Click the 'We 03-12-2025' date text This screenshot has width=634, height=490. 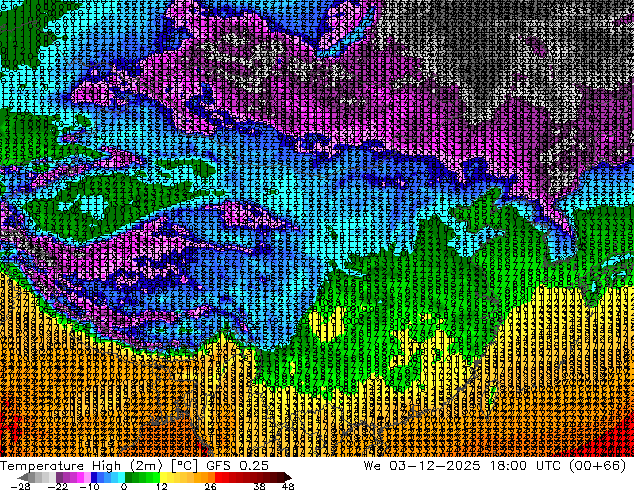[x=422, y=466]
